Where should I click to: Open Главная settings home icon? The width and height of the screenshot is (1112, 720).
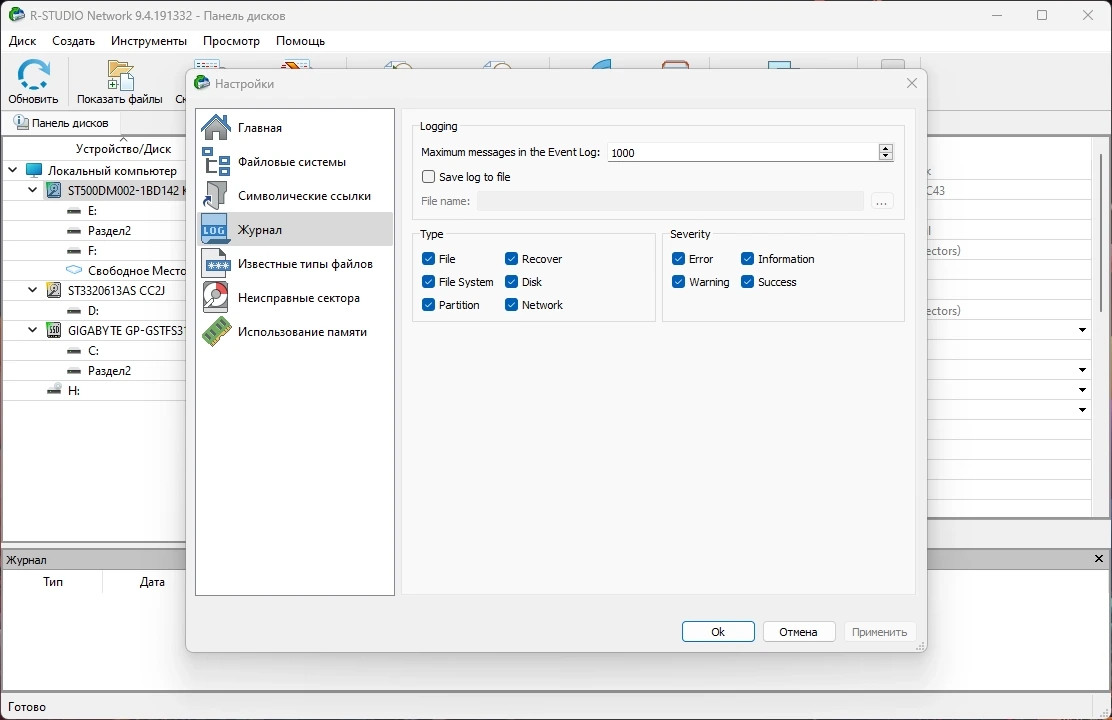point(216,128)
